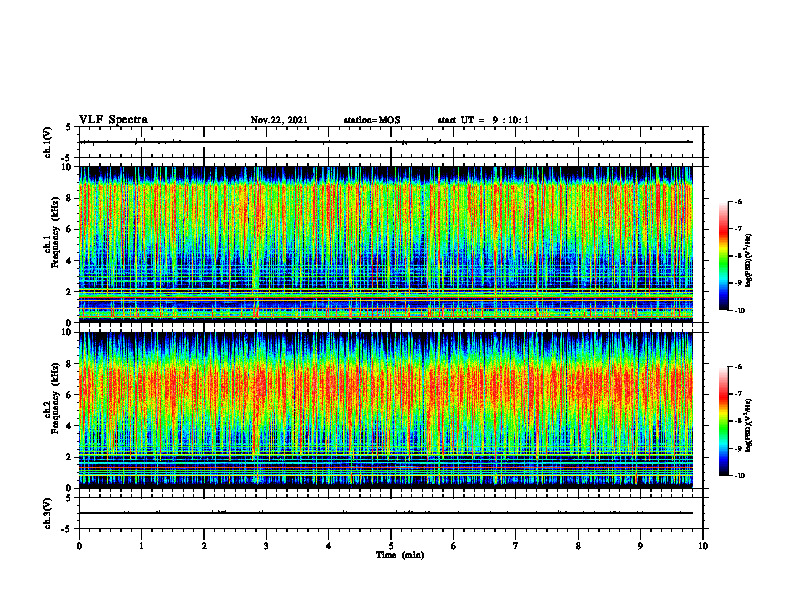The width and height of the screenshot is (792, 612).
Task: Select the ch.2 "Frequency (kHz)" axis label
Action: click(x=55, y=398)
